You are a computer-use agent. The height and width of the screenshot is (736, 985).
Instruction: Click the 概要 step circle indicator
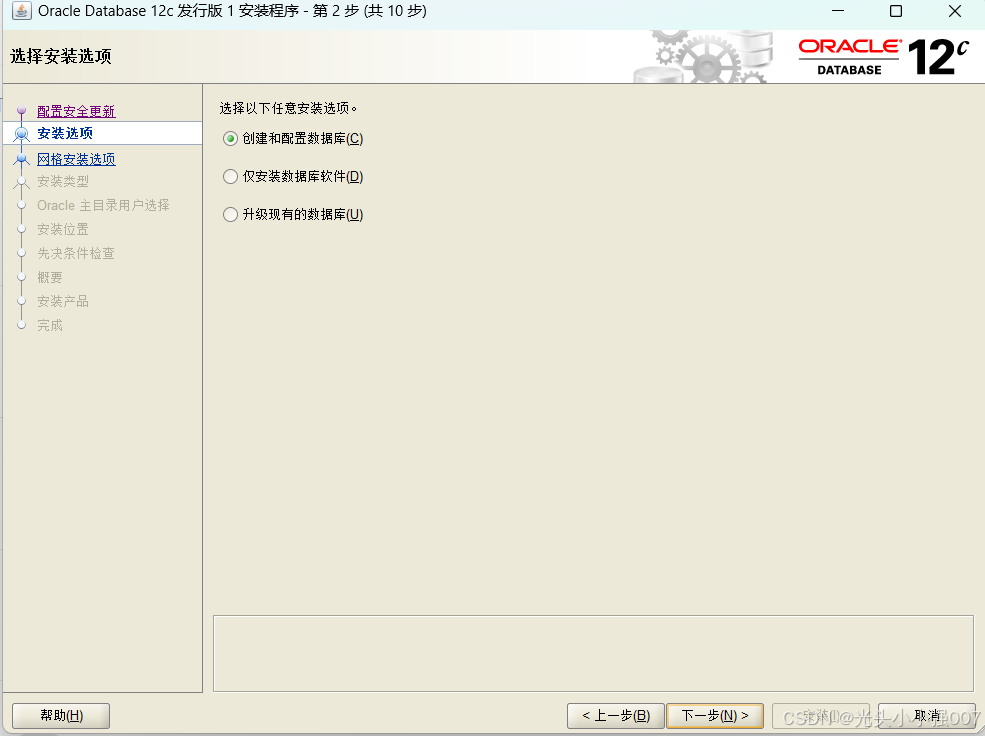(x=21, y=277)
